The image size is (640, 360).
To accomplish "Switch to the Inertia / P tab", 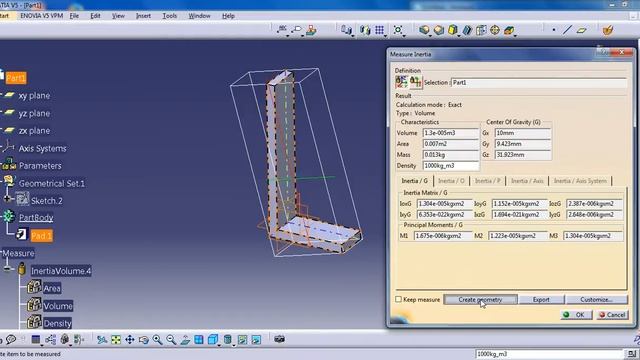I will tap(488, 181).
